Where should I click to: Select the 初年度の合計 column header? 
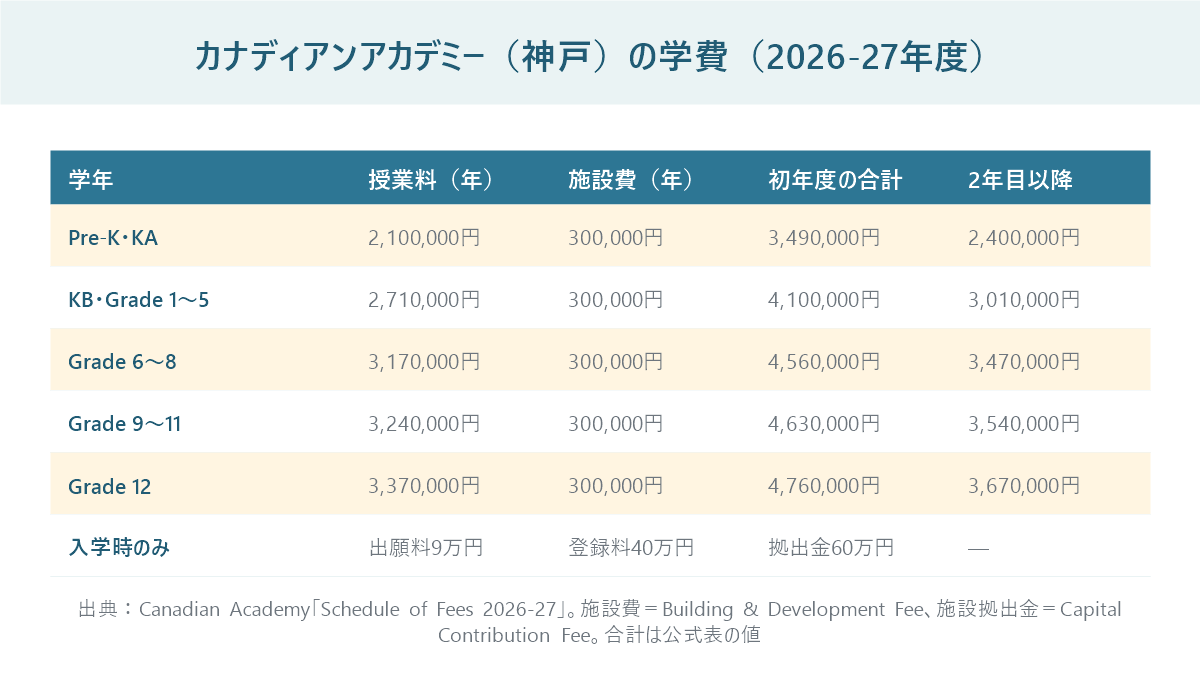point(835,181)
